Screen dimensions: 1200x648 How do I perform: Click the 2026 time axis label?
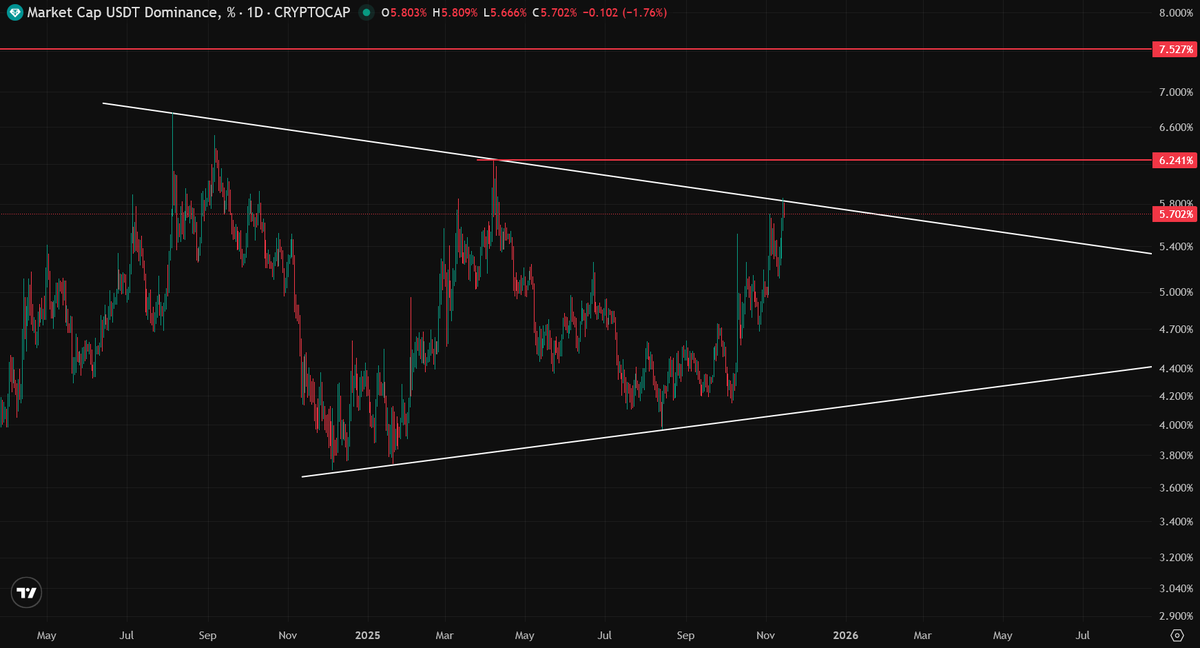tap(846, 635)
